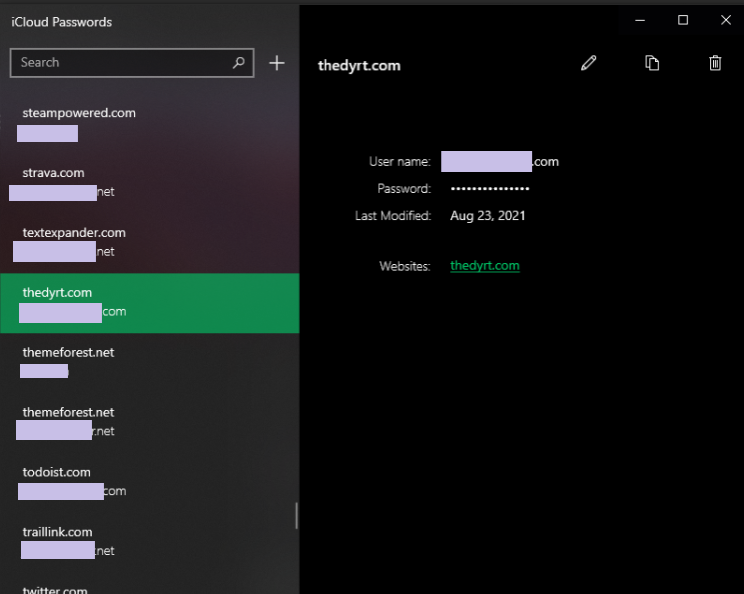
Task: Open the textexpander.com entry
Action: pyautogui.click(x=149, y=243)
